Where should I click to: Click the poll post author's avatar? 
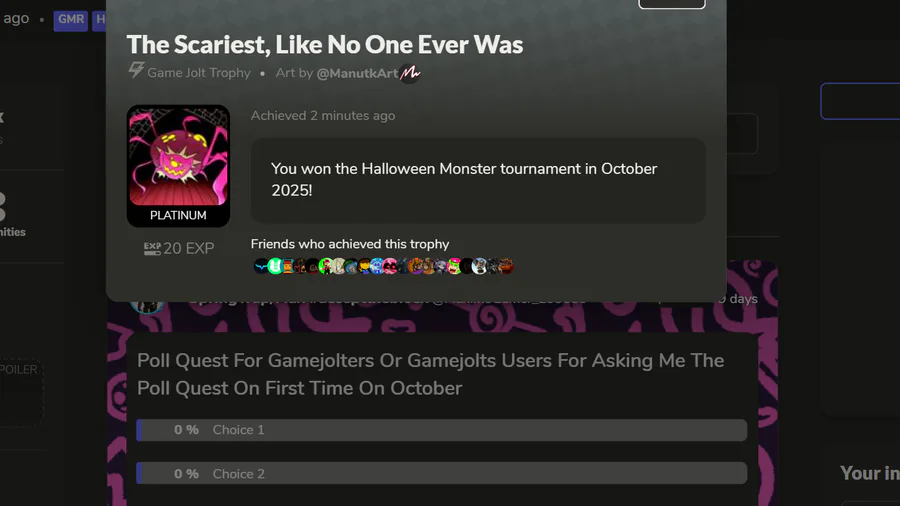(147, 302)
